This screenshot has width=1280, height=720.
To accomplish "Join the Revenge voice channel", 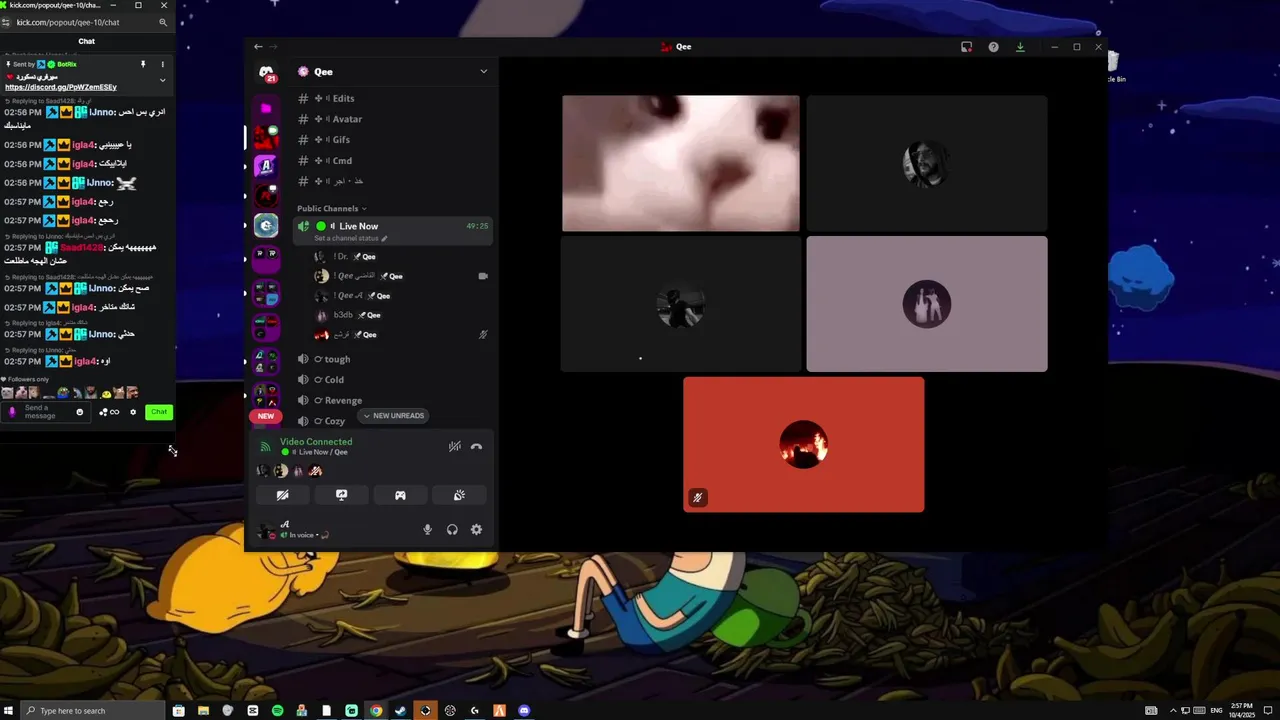I will (x=392, y=401).
